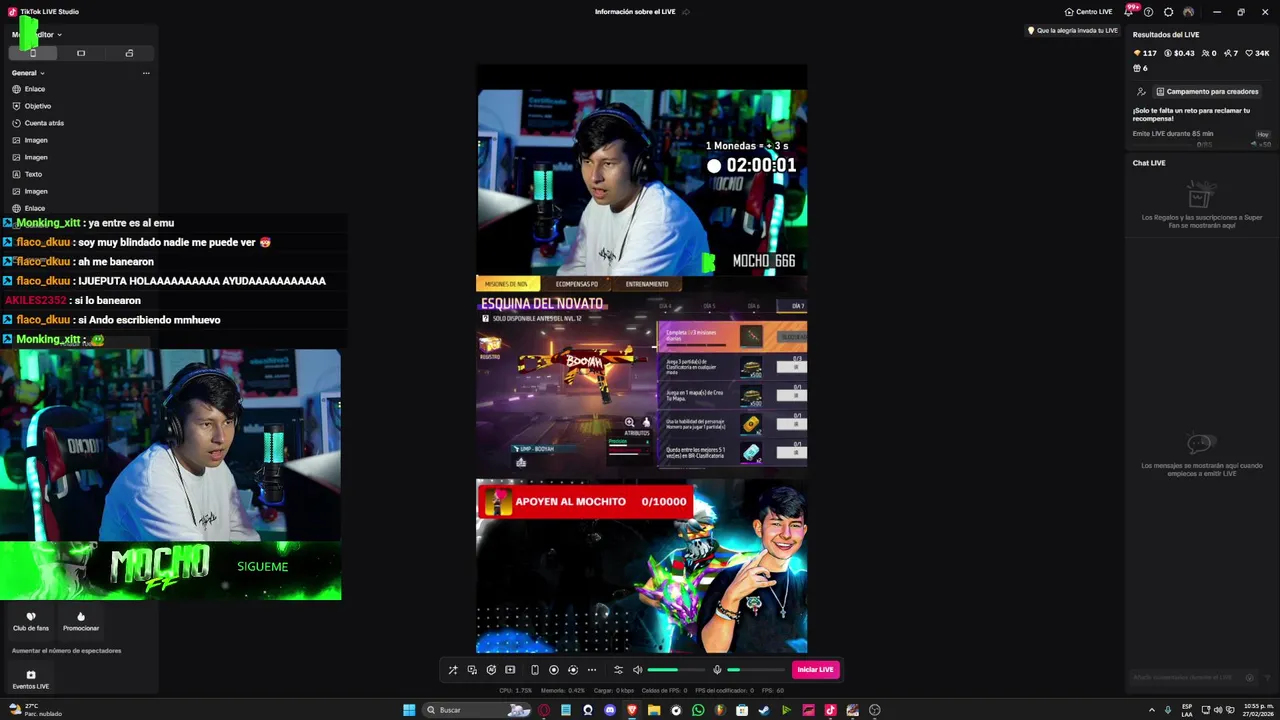
Task: Open the image and music tool
Action: [x=472, y=670]
